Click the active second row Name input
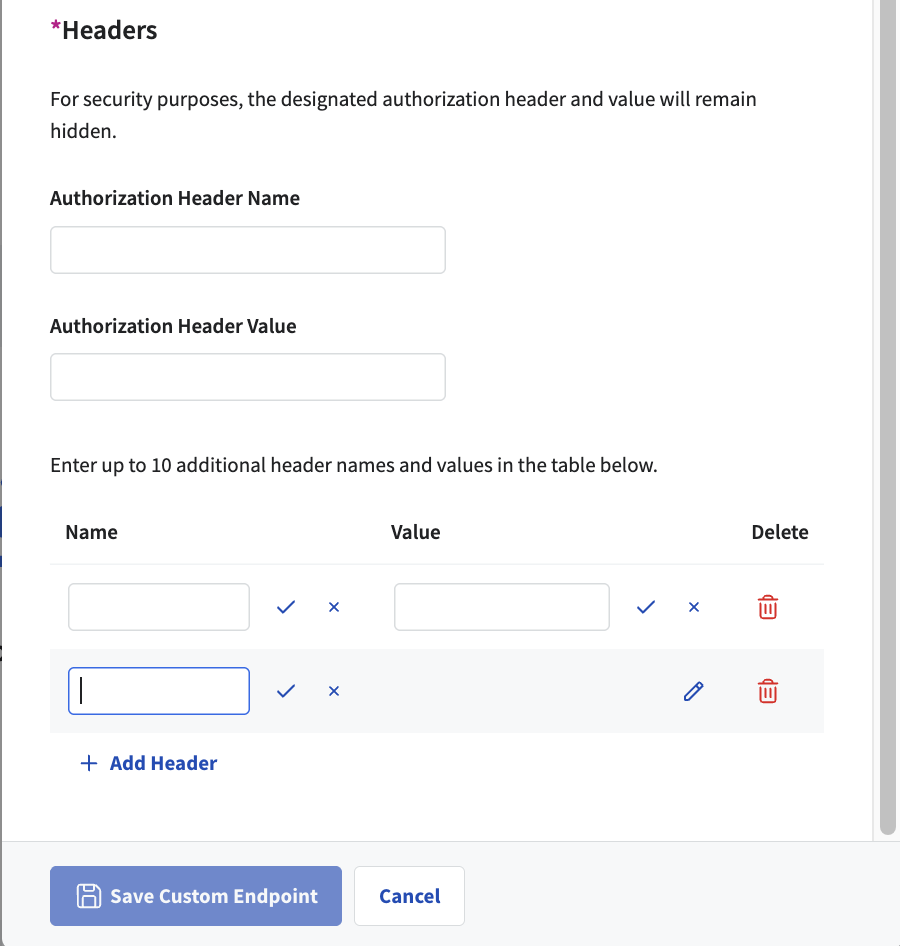The height and width of the screenshot is (946, 900). point(159,691)
